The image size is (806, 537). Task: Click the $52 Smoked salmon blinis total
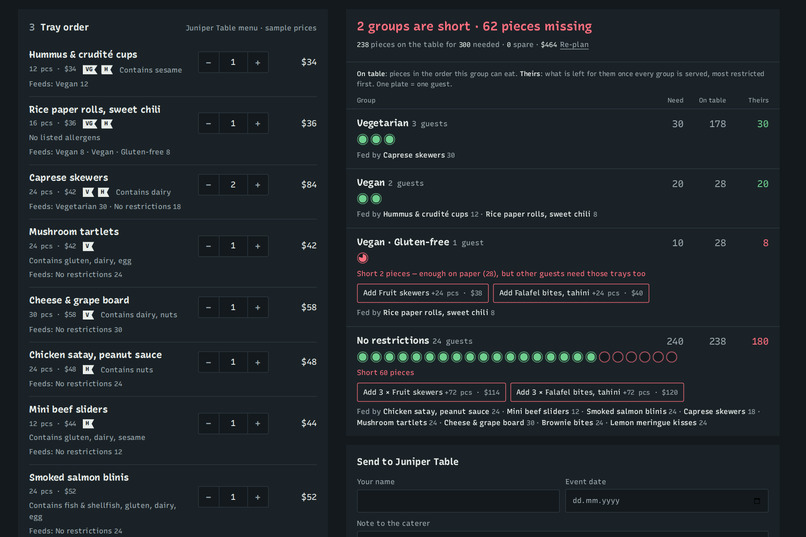click(x=309, y=497)
